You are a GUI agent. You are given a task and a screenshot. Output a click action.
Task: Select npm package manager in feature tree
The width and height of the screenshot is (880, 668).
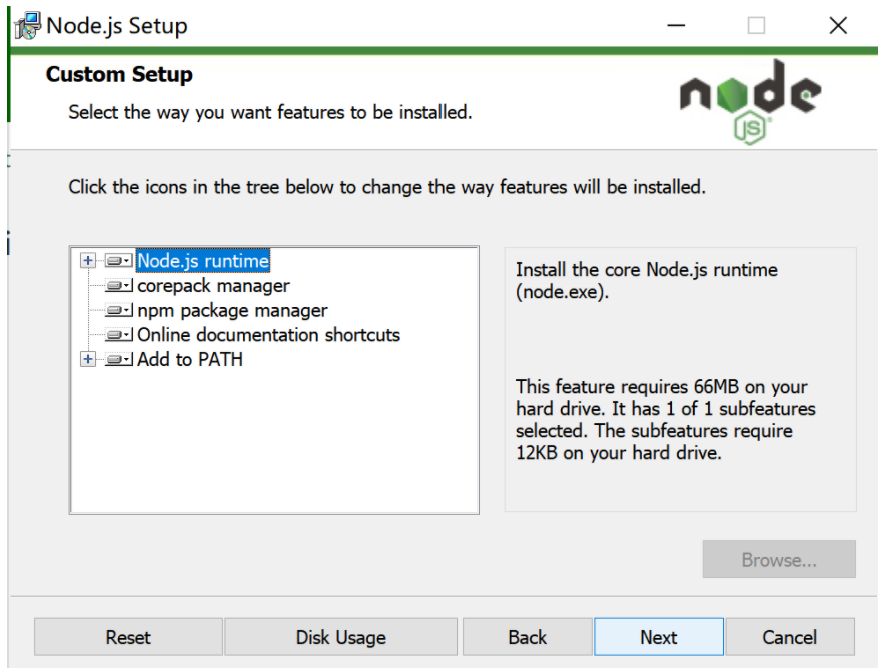[x=232, y=310]
